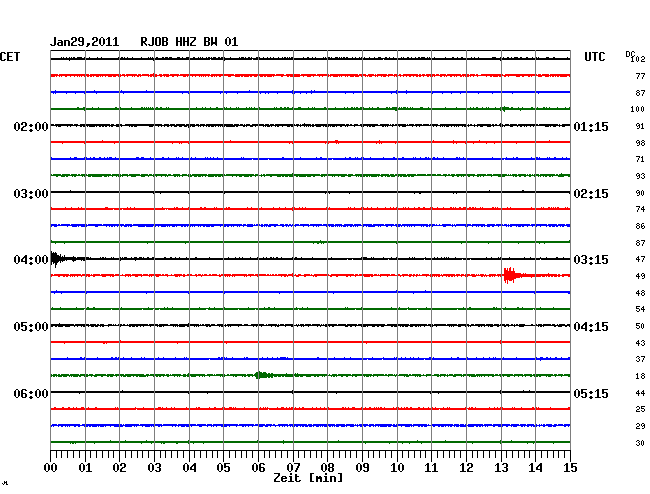Click the 01:15 UTC time label
The image size is (650, 494).
pos(591,126)
